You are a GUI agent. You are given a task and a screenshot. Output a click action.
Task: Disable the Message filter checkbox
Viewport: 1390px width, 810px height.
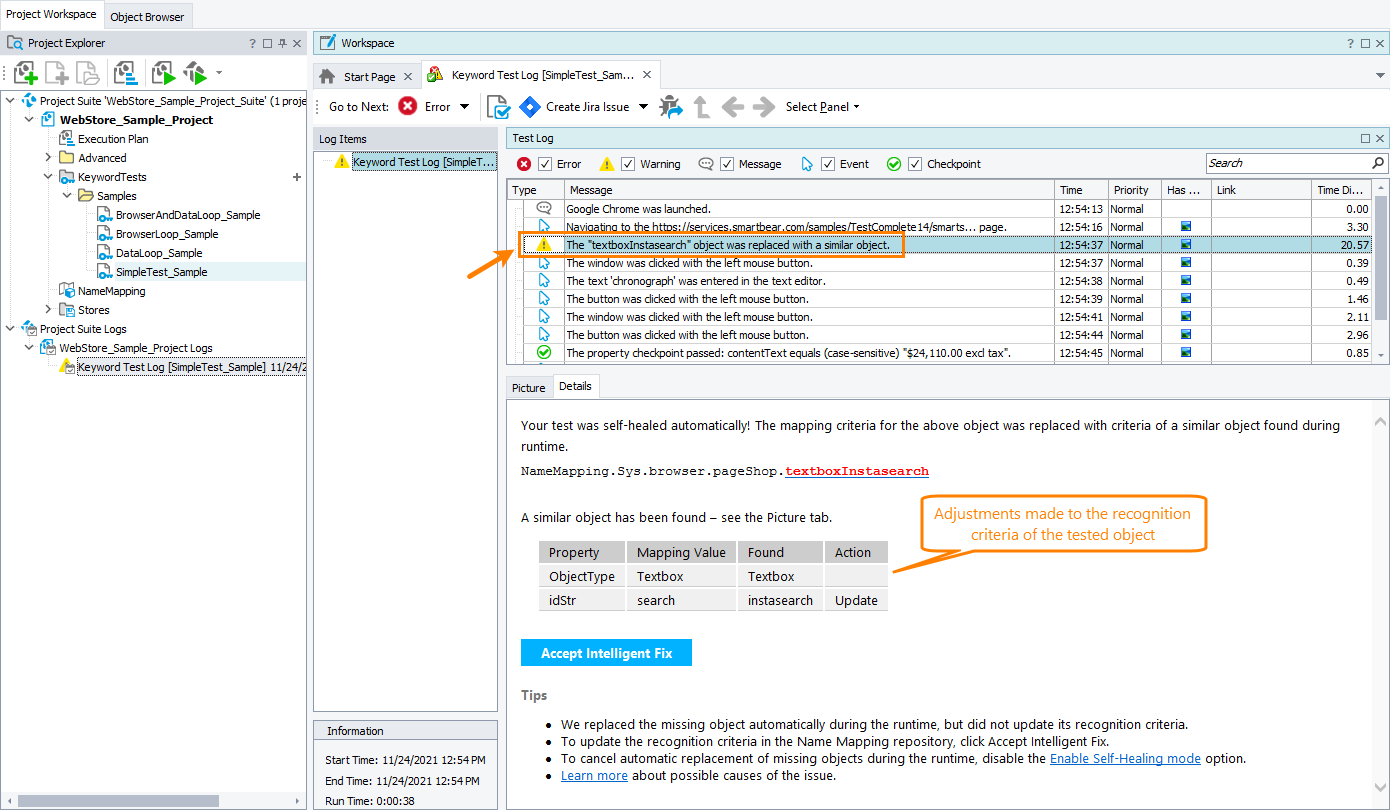point(727,163)
